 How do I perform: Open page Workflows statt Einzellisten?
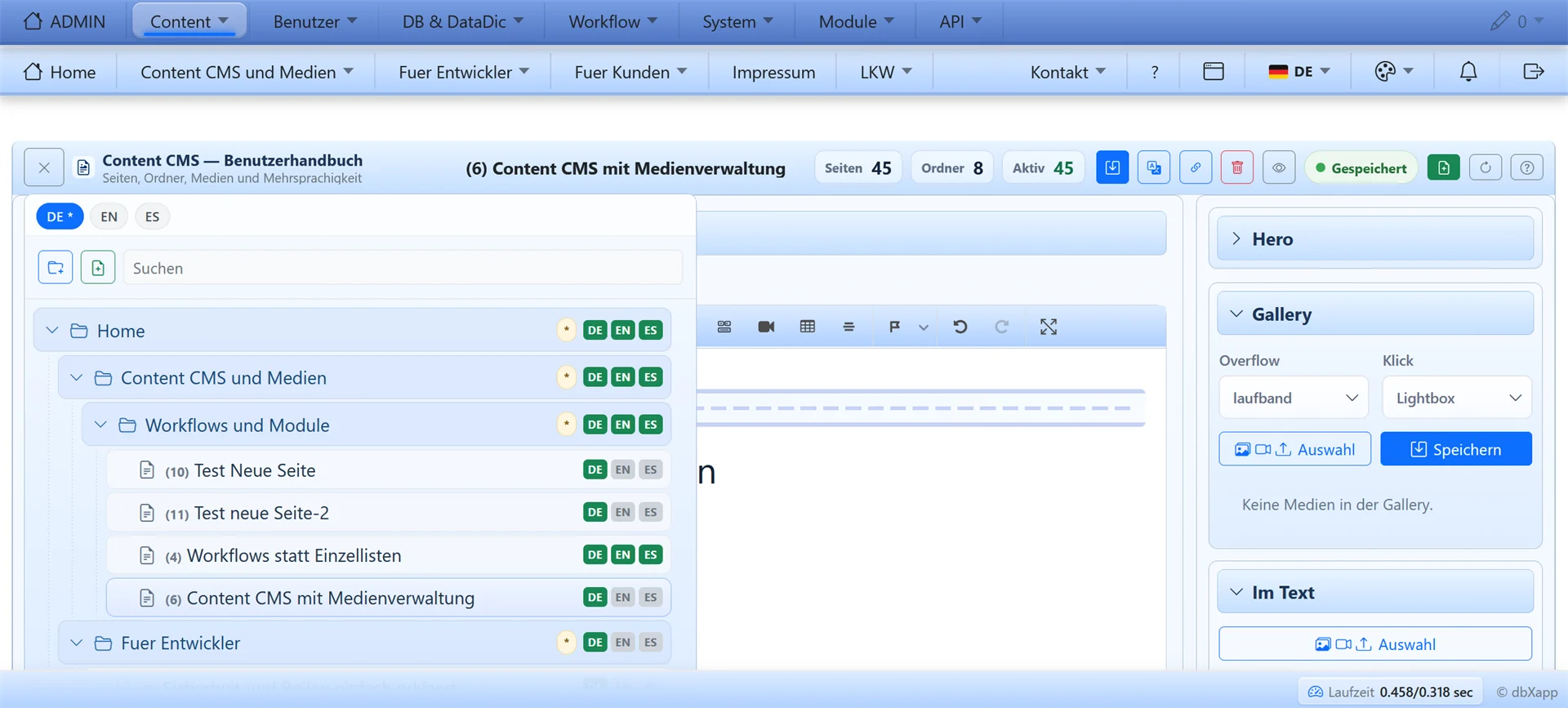tap(389, 555)
